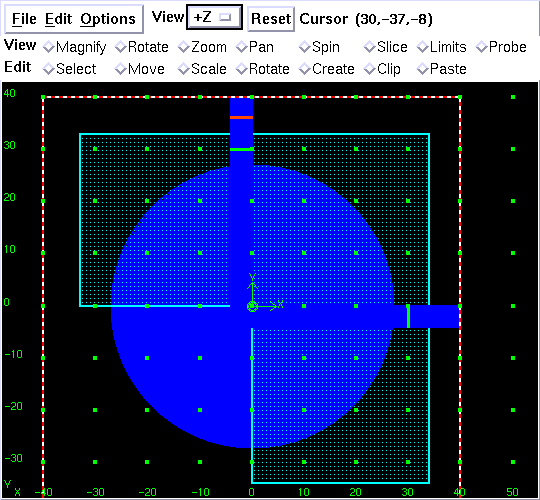Turn on Limits view mode

[x=442, y=47]
